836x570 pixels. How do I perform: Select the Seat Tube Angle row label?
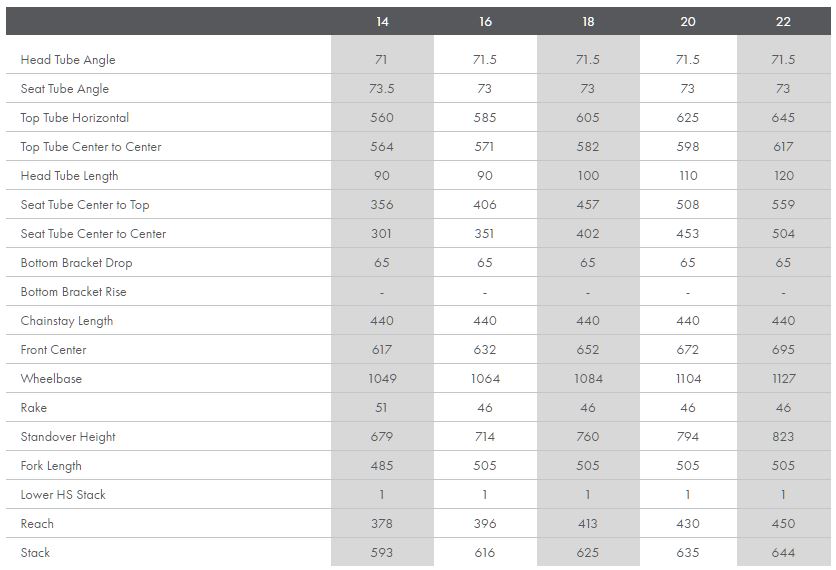coord(65,89)
